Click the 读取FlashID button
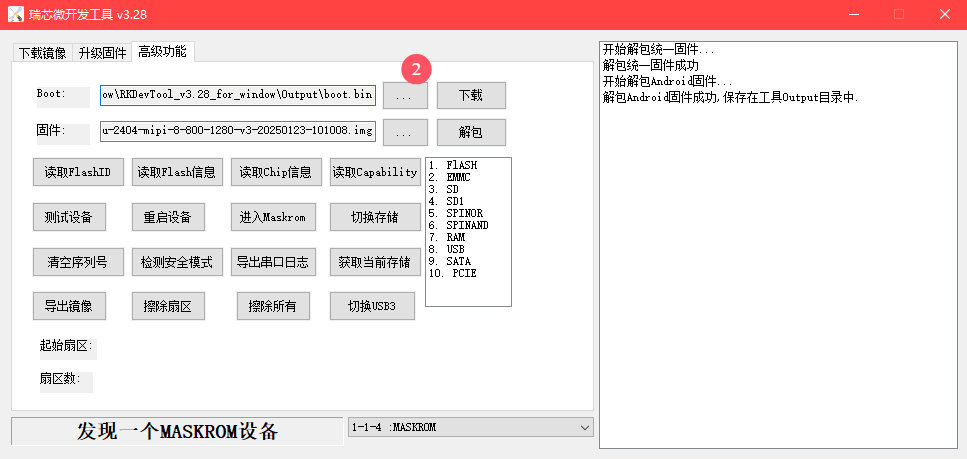Screen dimensions: 967x459 click(69, 172)
